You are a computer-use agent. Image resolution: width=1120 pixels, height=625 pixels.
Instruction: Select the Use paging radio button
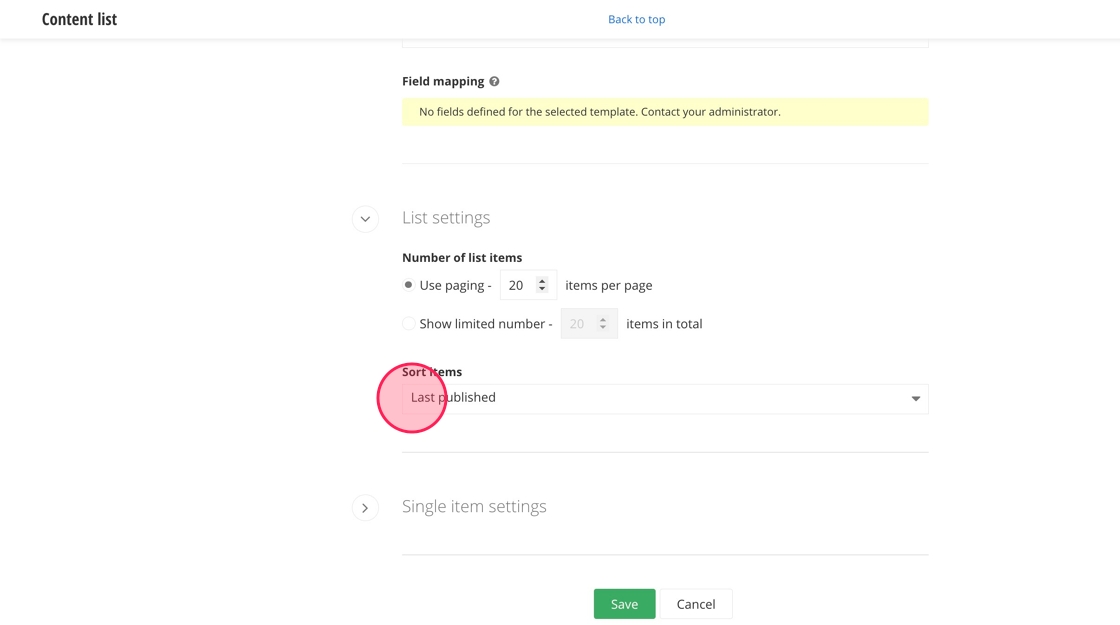(x=409, y=285)
